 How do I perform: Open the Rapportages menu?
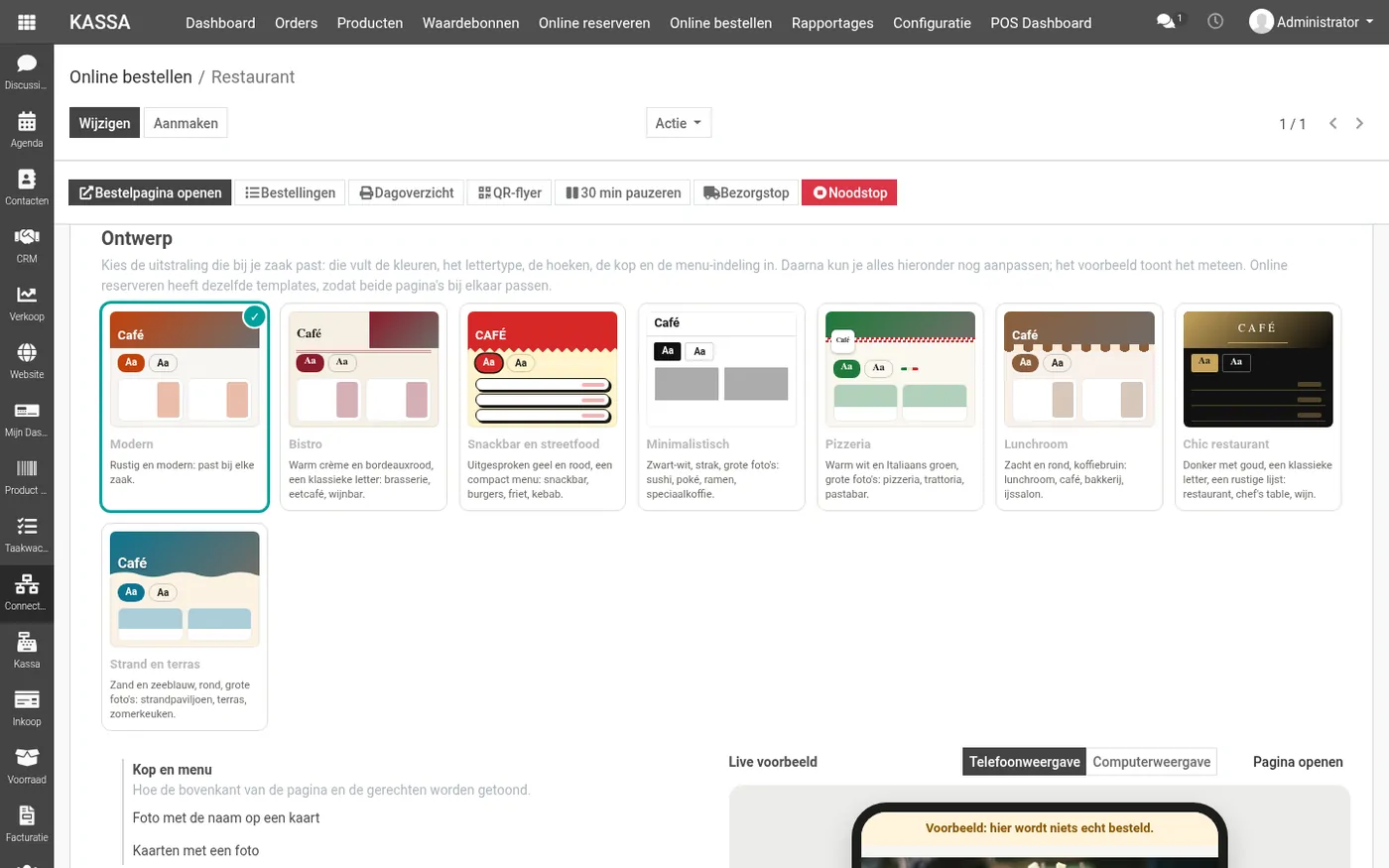click(x=832, y=23)
